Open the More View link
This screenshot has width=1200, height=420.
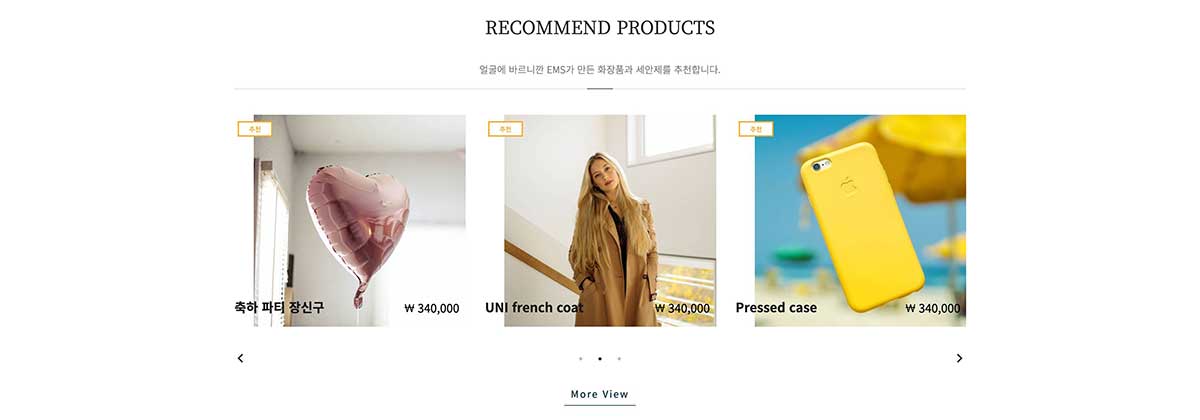600,394
